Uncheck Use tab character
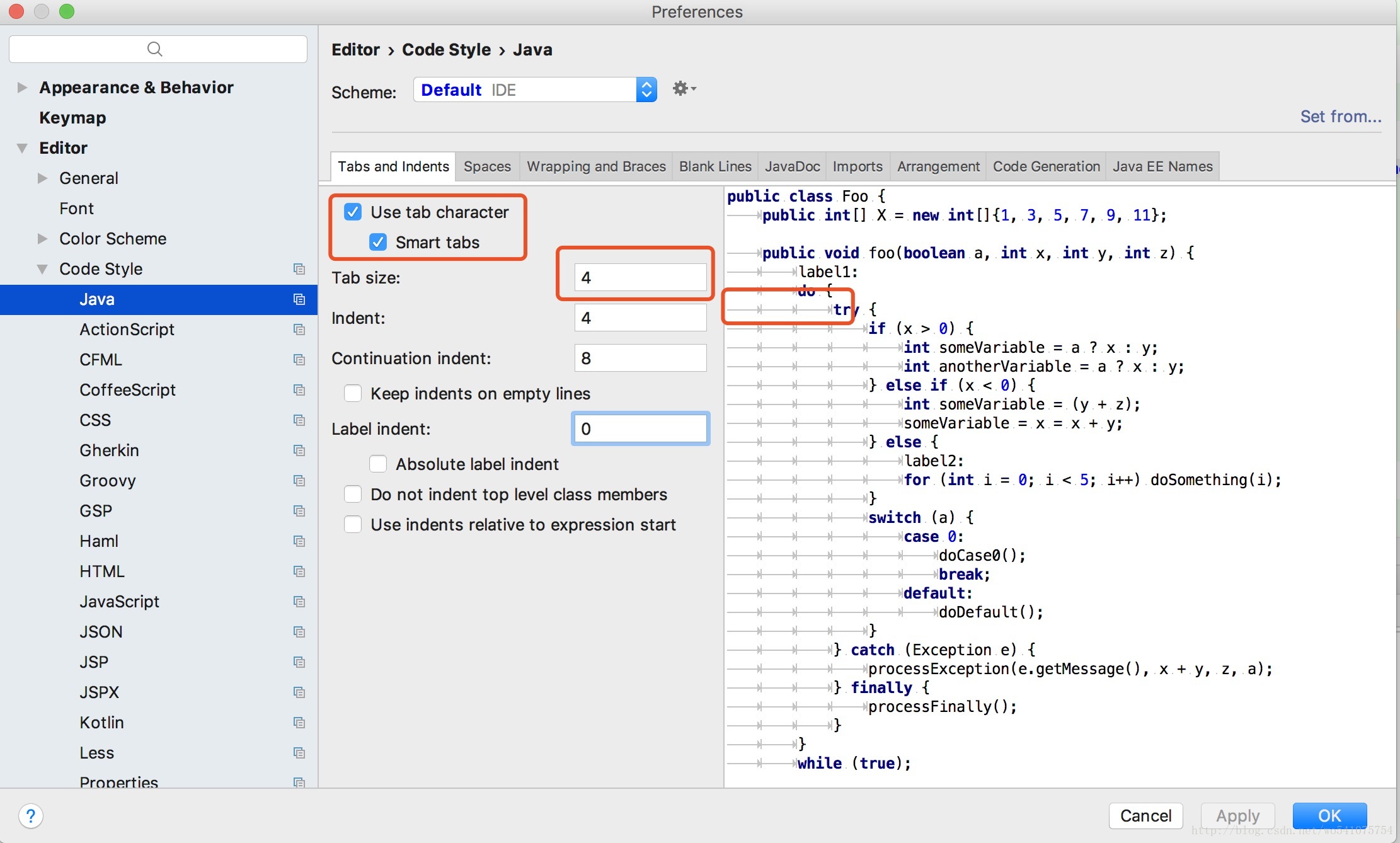The height and width of the screenshot is (843, 1400). pyautogui.click(x=353, y=212)
